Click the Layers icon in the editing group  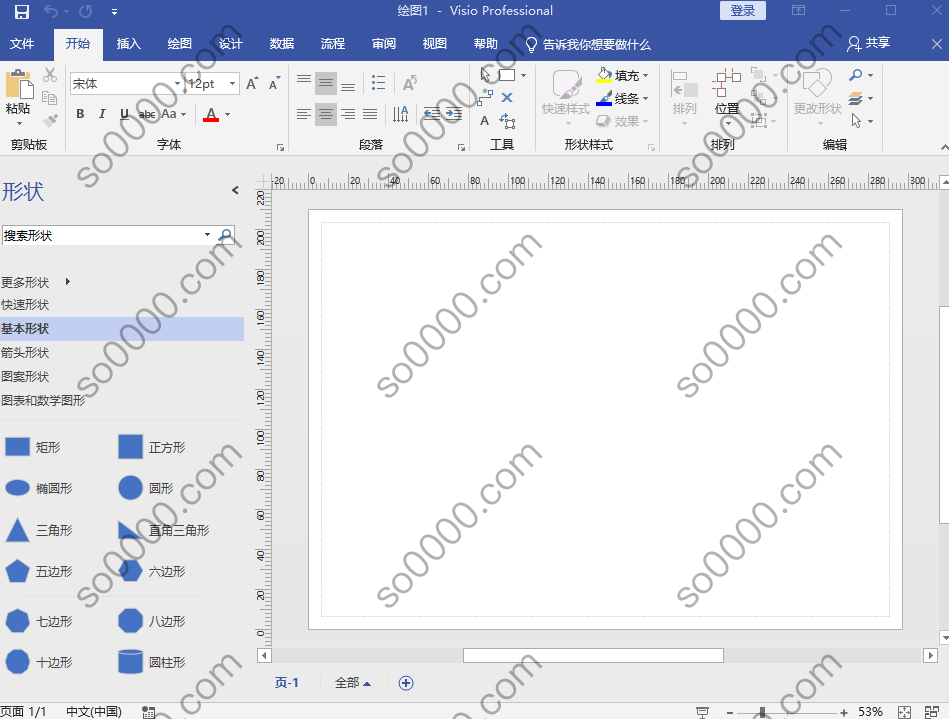855,98
